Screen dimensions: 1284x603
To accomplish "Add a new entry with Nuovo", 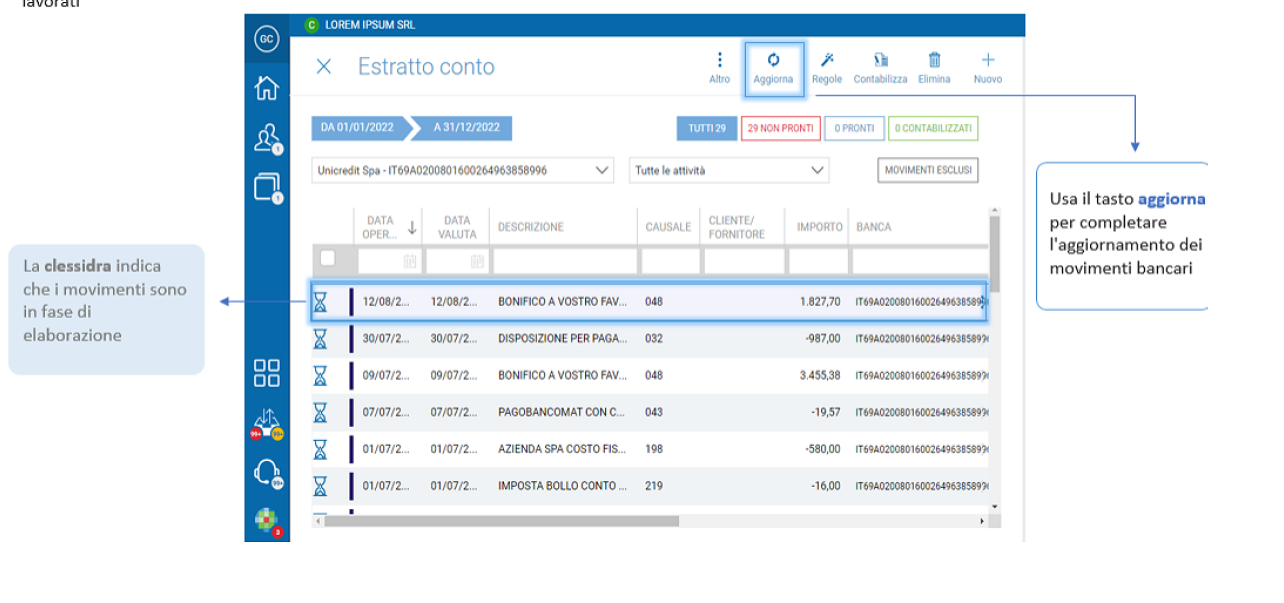I will 988,60.
